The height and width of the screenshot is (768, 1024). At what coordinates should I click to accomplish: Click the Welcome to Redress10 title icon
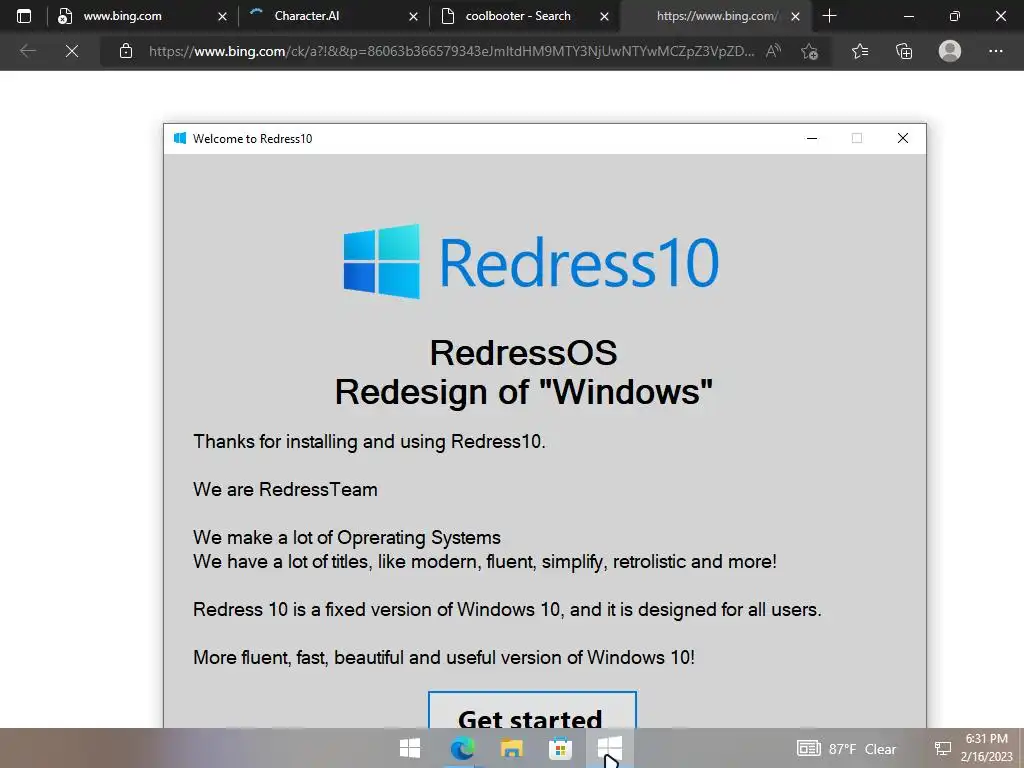180,138
